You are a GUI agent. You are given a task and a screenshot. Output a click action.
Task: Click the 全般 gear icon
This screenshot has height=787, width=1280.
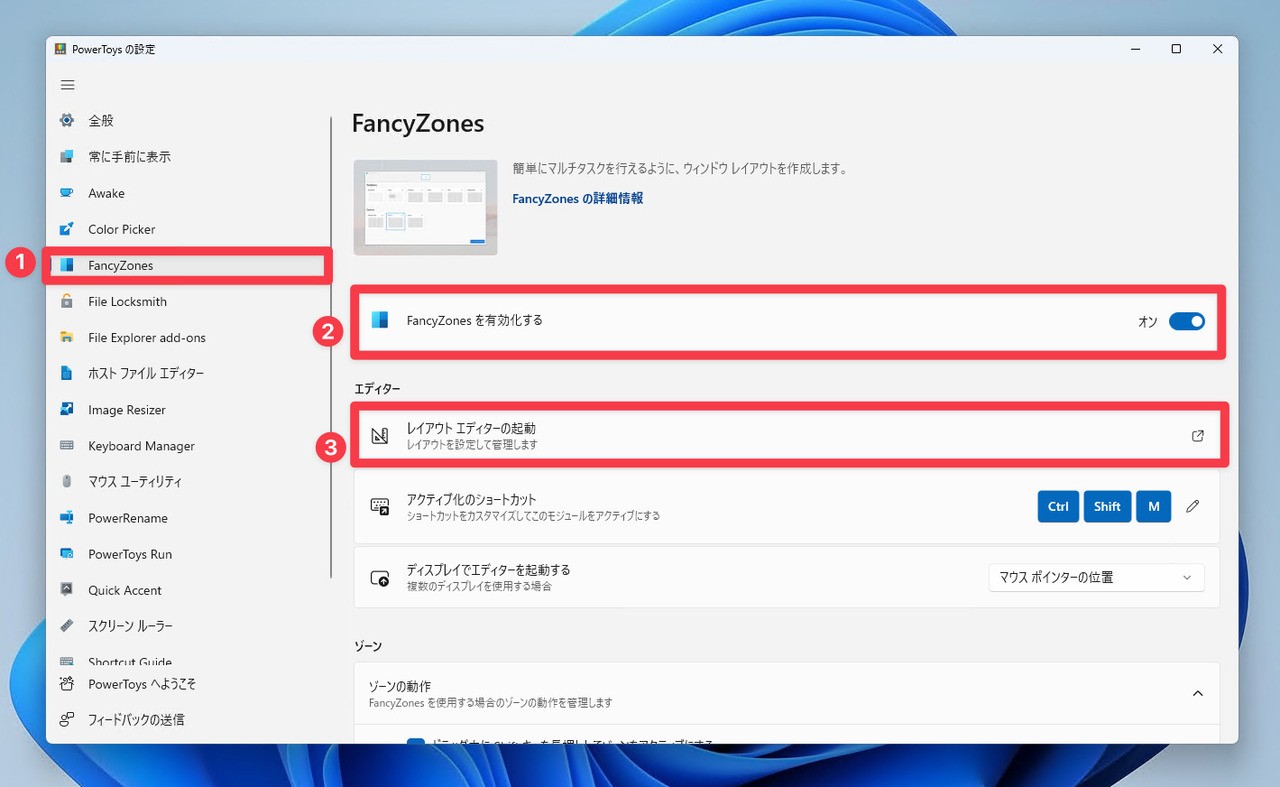tap(67, 121)
